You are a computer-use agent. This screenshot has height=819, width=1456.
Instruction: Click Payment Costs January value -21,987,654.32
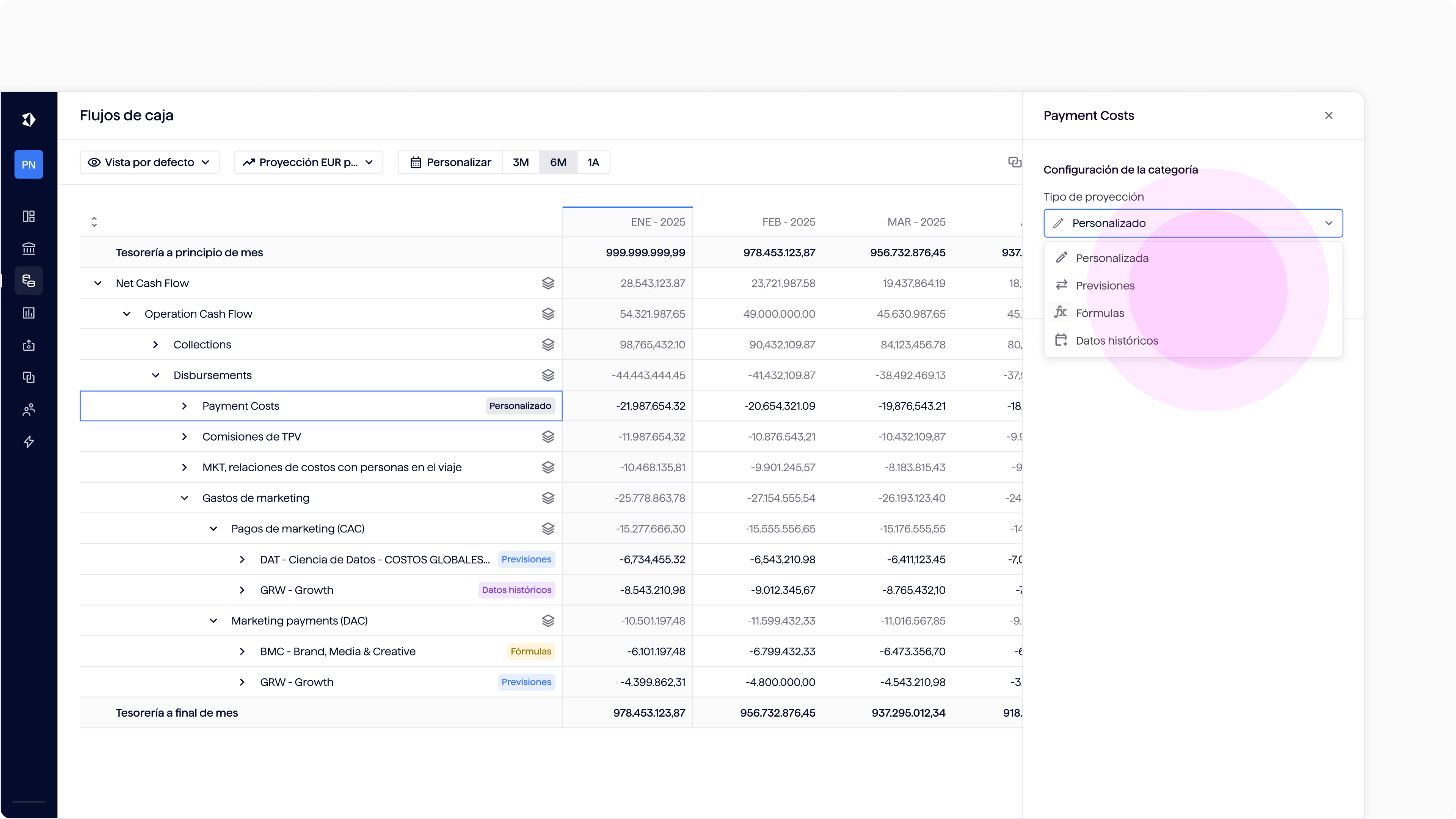point(651,406)
